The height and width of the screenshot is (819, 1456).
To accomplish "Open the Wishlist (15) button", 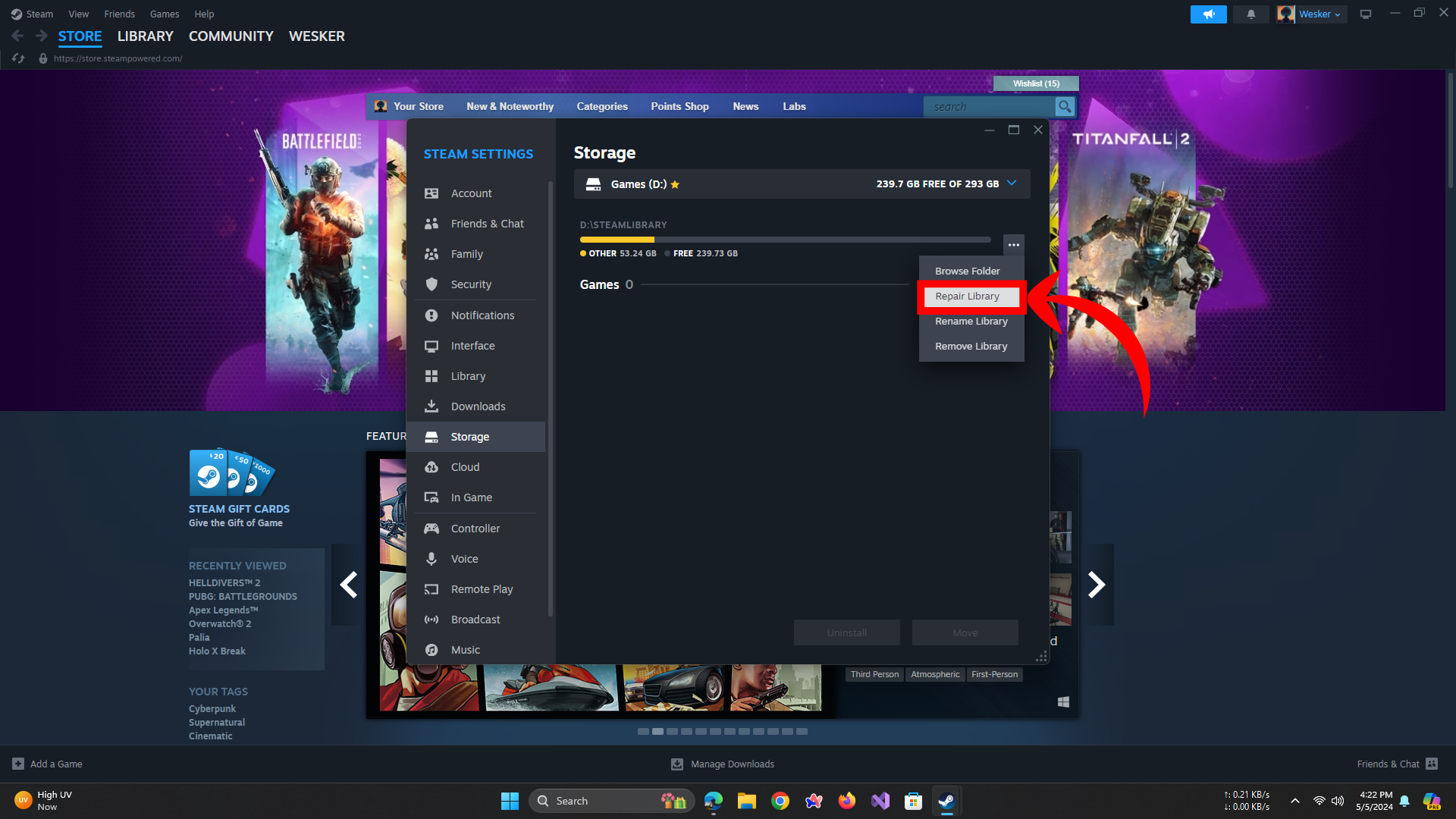I will click(x=1036, y=83).
